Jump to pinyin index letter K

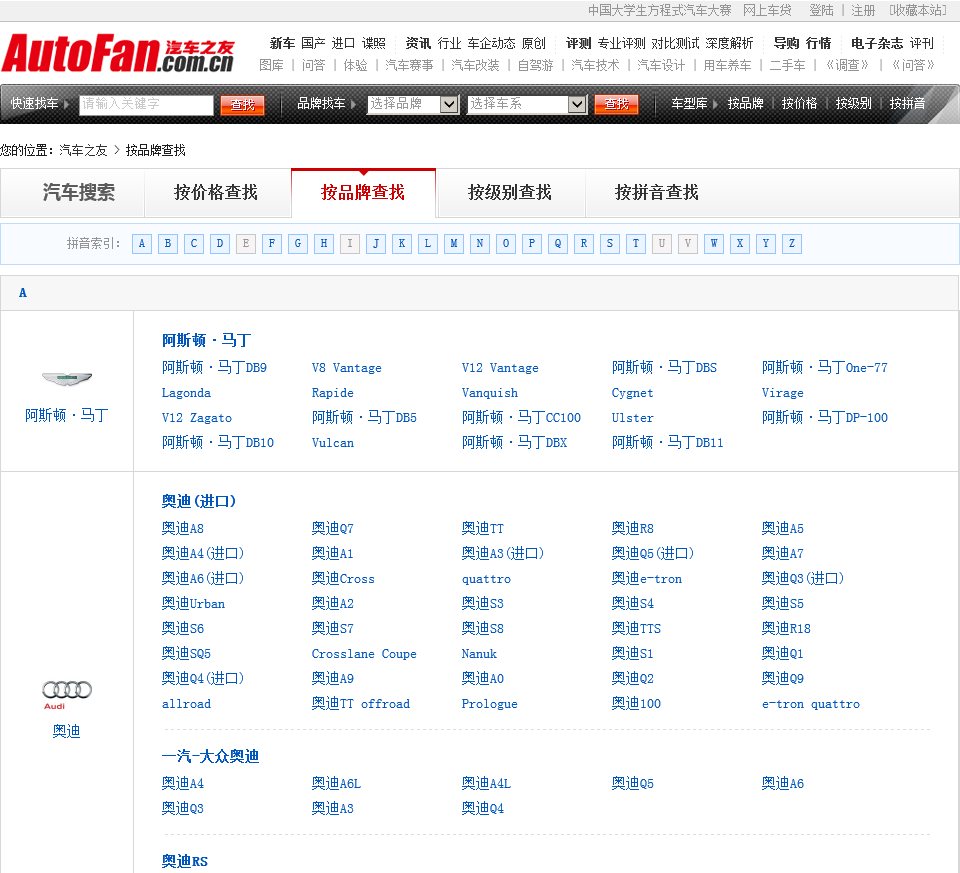pos(402,244)
